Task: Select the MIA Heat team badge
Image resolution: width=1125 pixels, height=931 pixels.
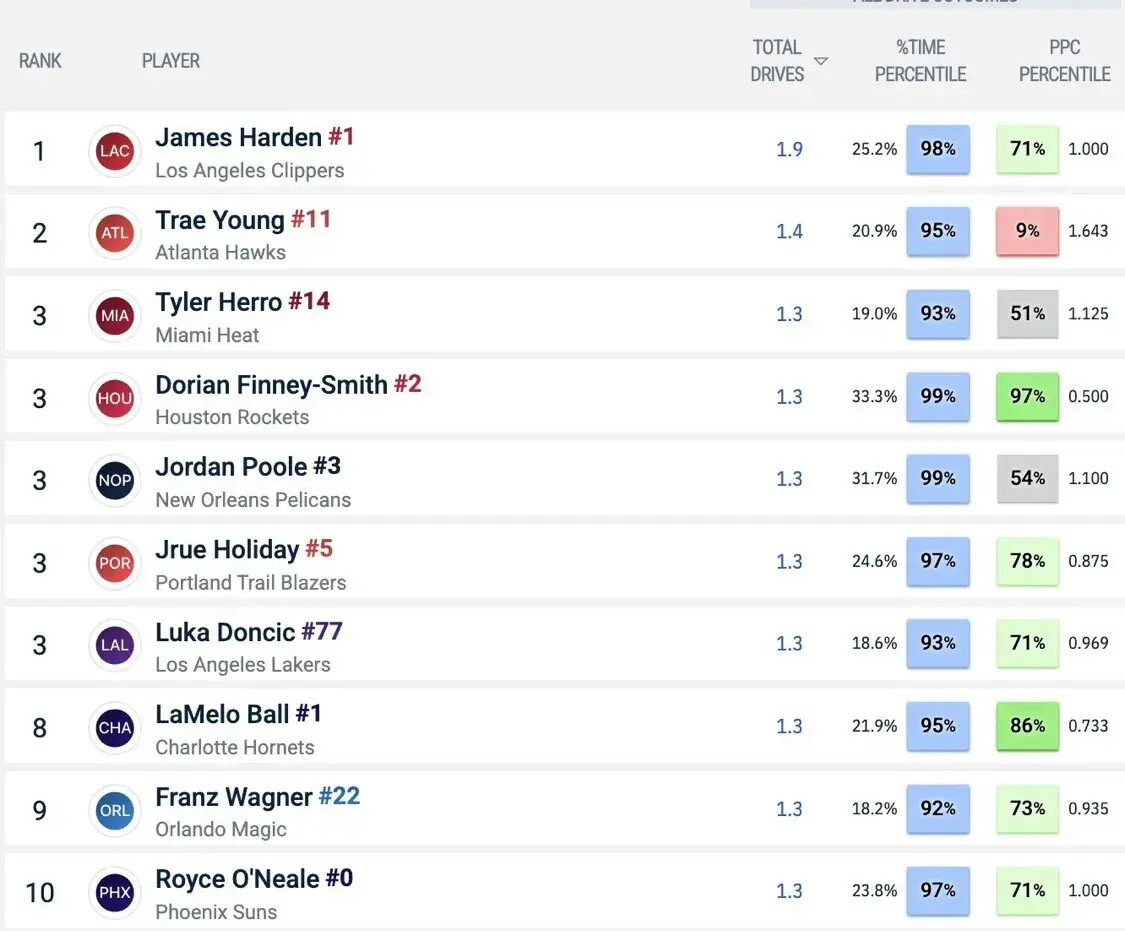Action: pyautogui.click(x=115, y=316)
